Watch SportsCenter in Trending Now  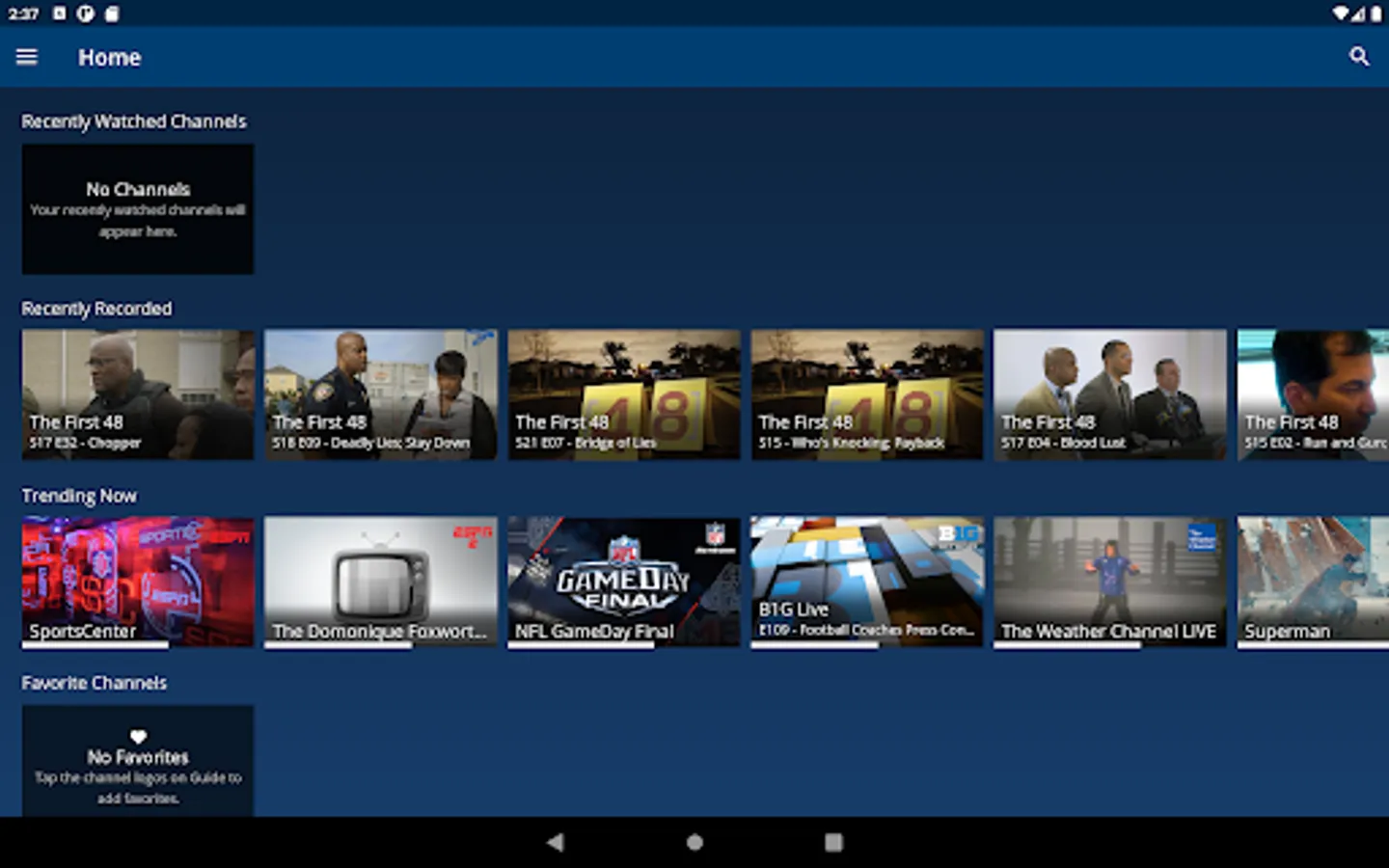(138, 582)
